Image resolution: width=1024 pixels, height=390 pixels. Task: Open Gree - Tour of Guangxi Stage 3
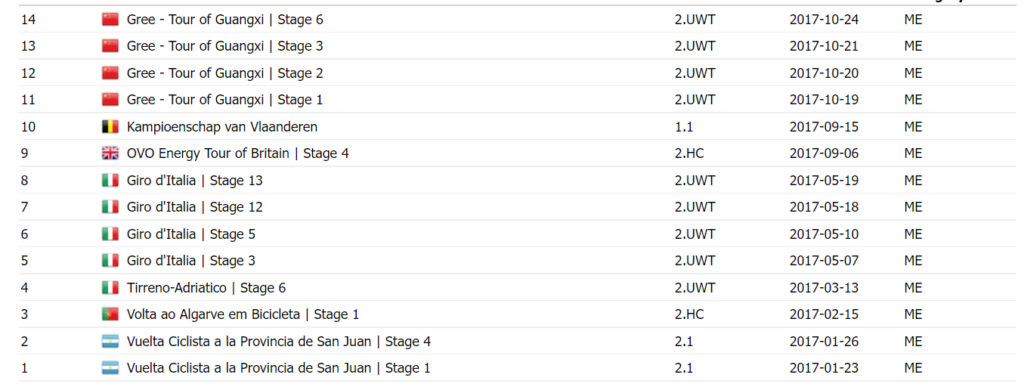point(225,46)
